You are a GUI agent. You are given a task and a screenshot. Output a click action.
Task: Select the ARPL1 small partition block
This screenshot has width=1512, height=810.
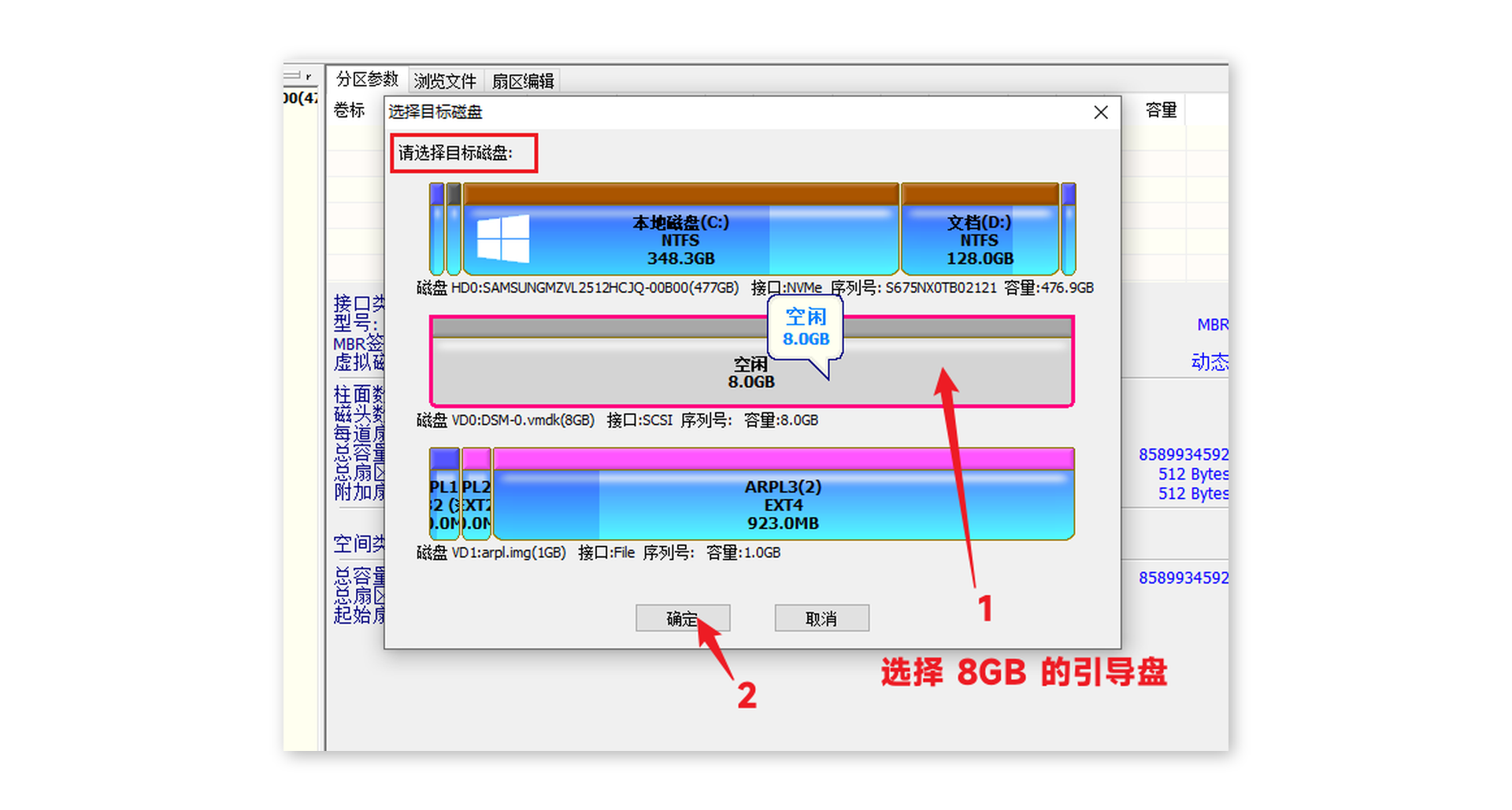tap(444, 494)
